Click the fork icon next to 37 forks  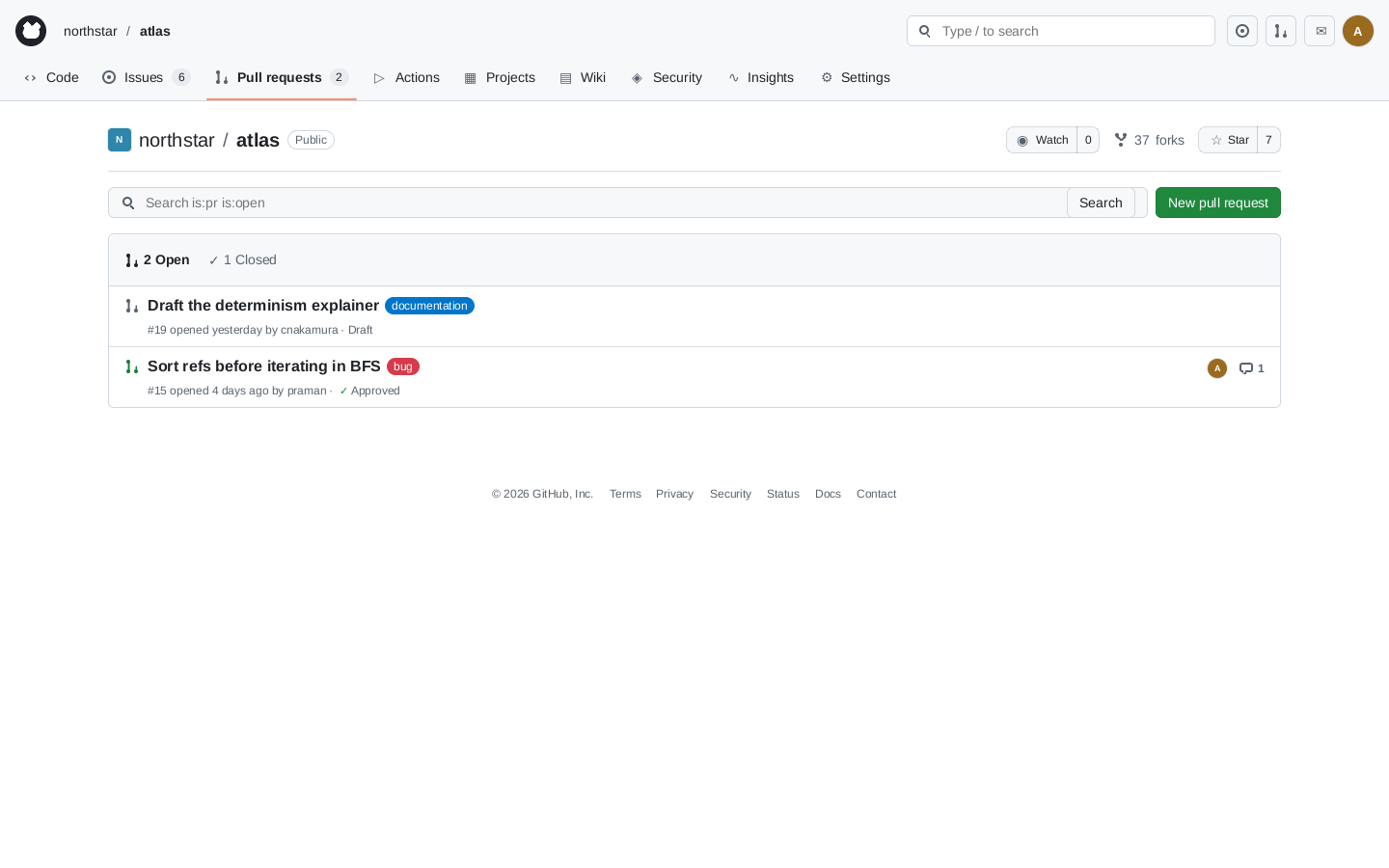pyautogui.click(x=1121, y=140)
